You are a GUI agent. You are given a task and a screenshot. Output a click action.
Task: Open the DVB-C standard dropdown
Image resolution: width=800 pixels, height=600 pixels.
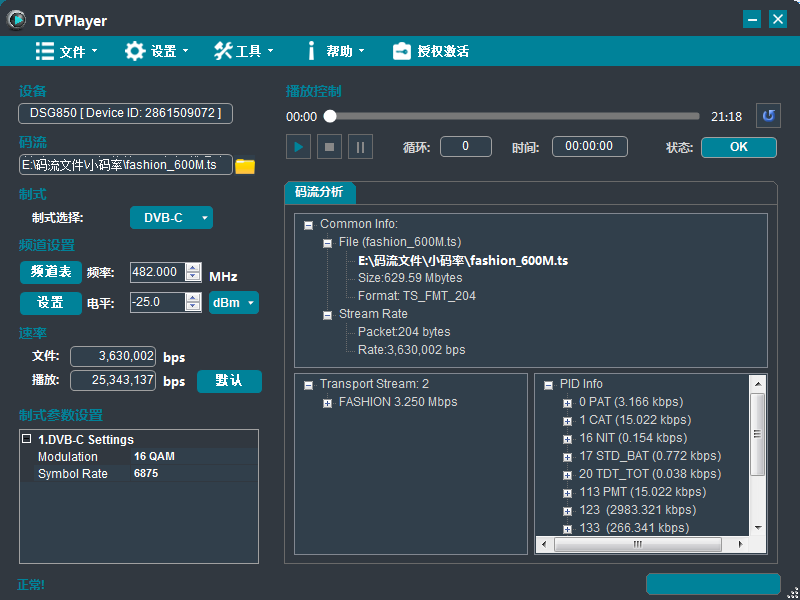click(171, 218)
